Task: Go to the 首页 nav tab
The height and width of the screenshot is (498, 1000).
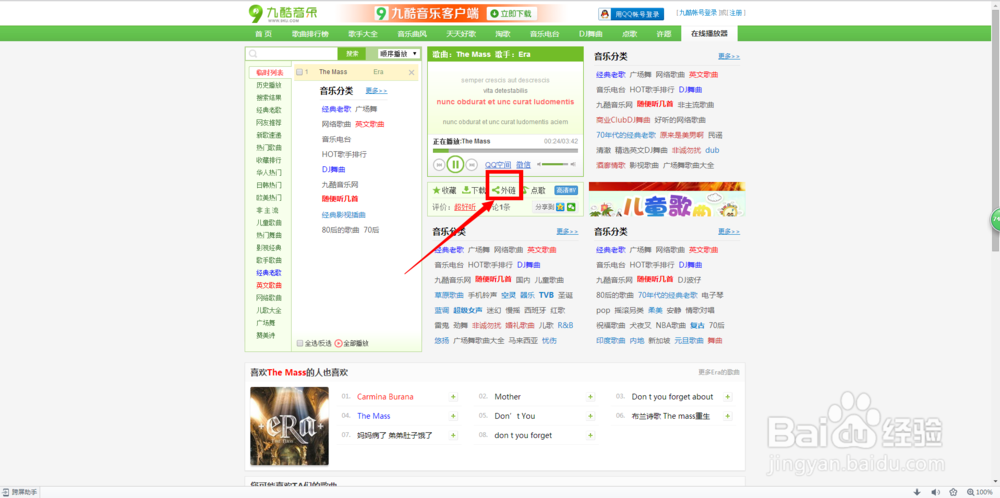Action: click(x=263, y=34)
